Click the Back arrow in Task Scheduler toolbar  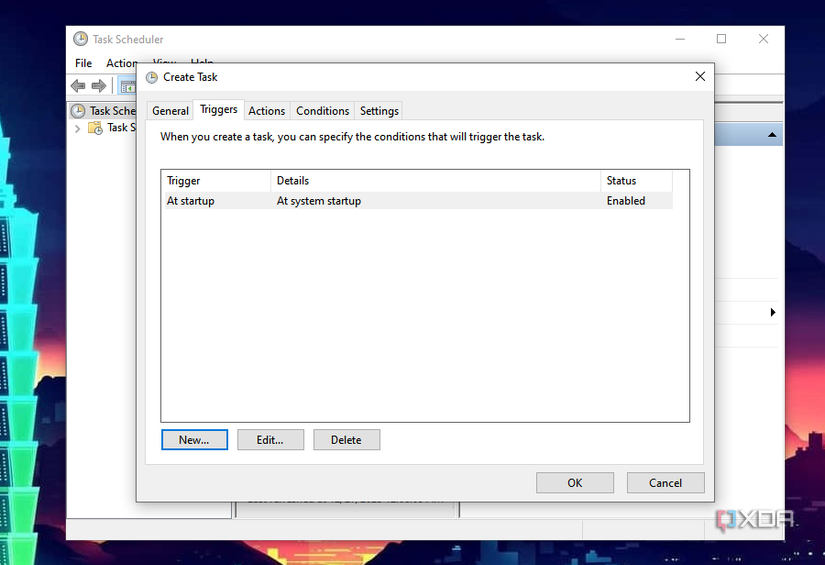coord(78,86)
